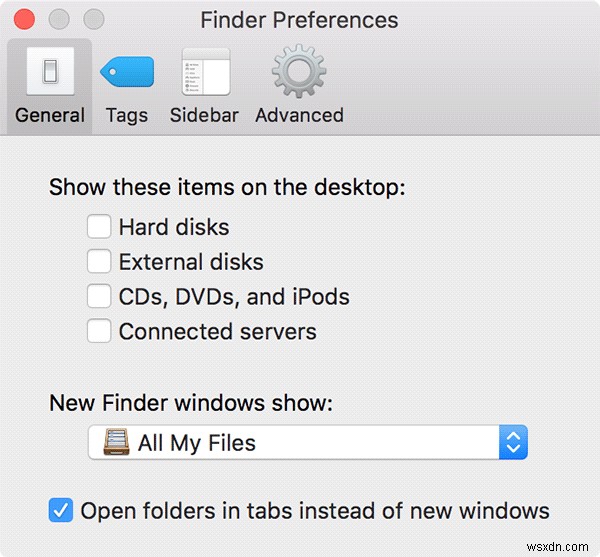This screenshot has width=600, height=557.
Task: Click the Finder Preferences title bar text
Action: 299,20
